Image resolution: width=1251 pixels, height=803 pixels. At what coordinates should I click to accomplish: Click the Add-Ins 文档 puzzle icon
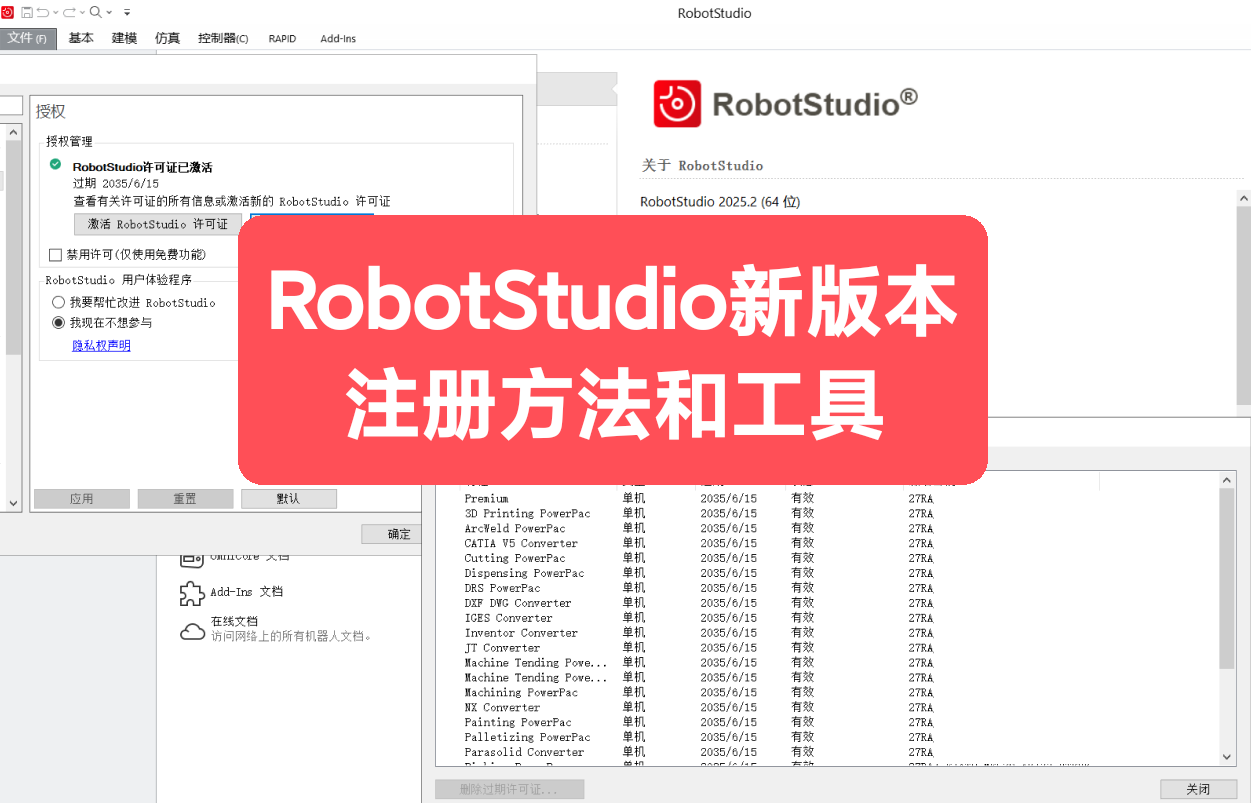[191, 594]
